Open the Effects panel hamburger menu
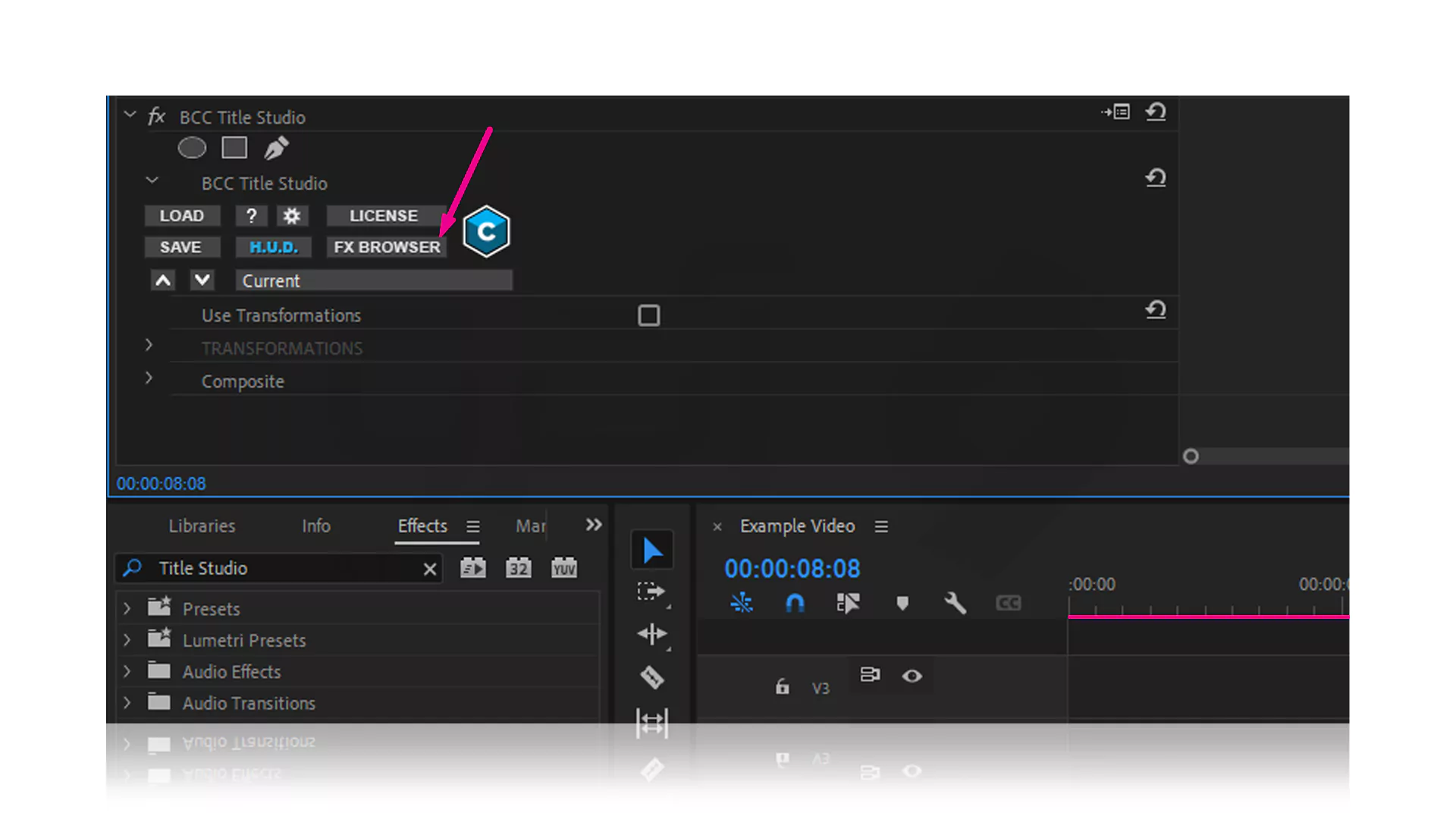 coord(473,526)
